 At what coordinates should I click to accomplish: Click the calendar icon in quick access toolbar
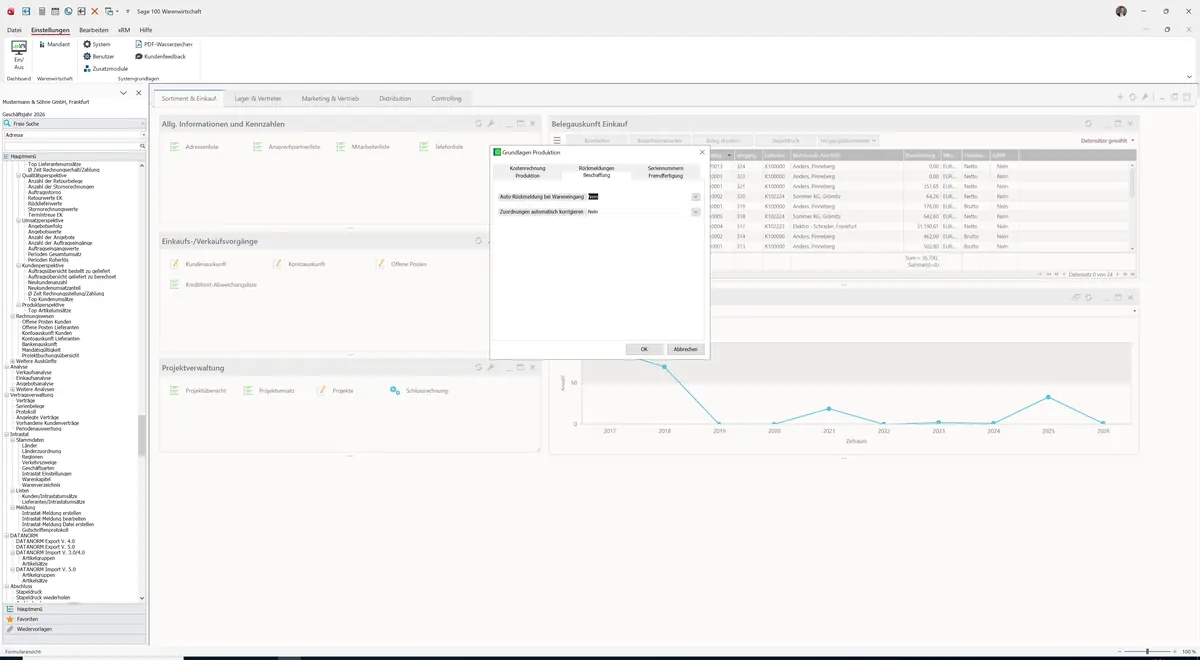coord(54,11)
